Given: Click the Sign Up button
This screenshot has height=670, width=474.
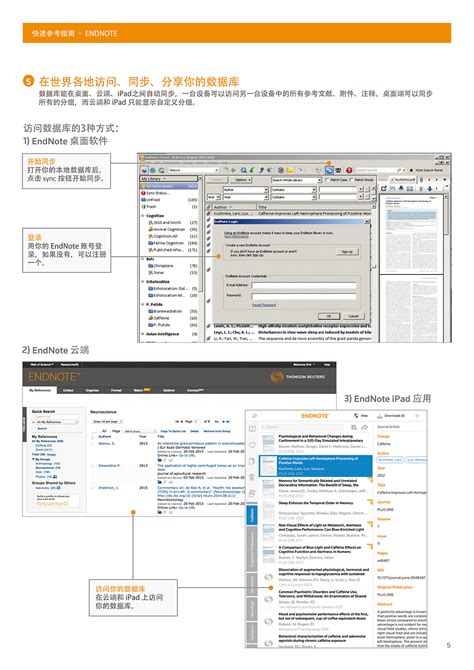Looking at the screenshot, I should coord(347,252).
